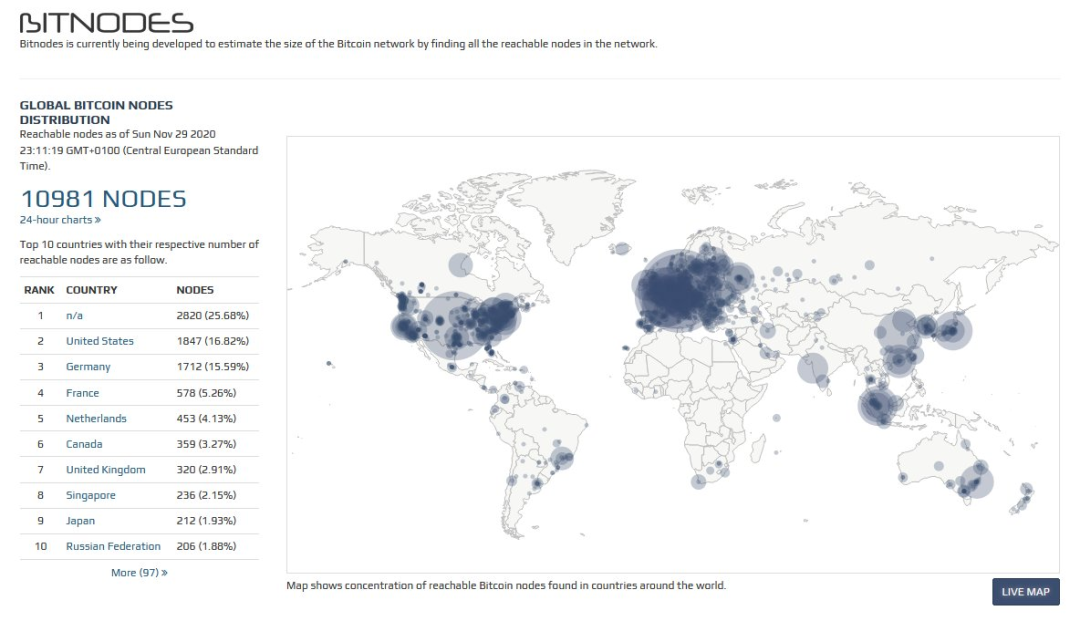
Task: Click the map caption text below map
Action: pyautogui.click(x=506, y=585)
